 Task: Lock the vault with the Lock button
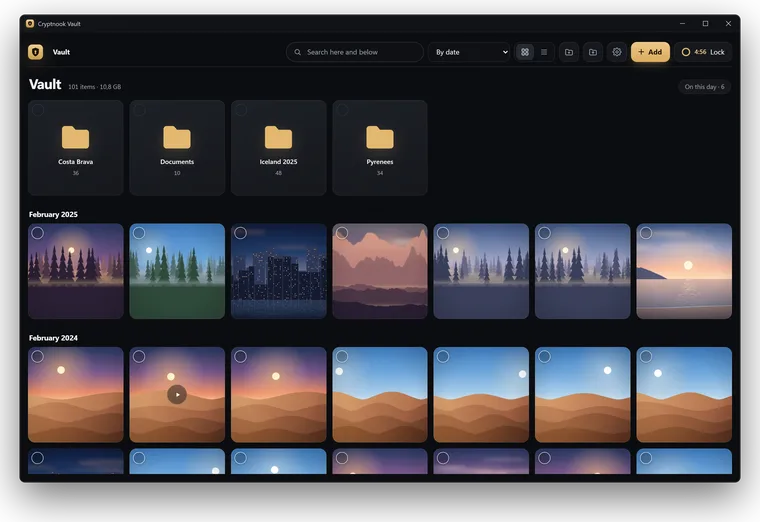(x=703, y=52)
